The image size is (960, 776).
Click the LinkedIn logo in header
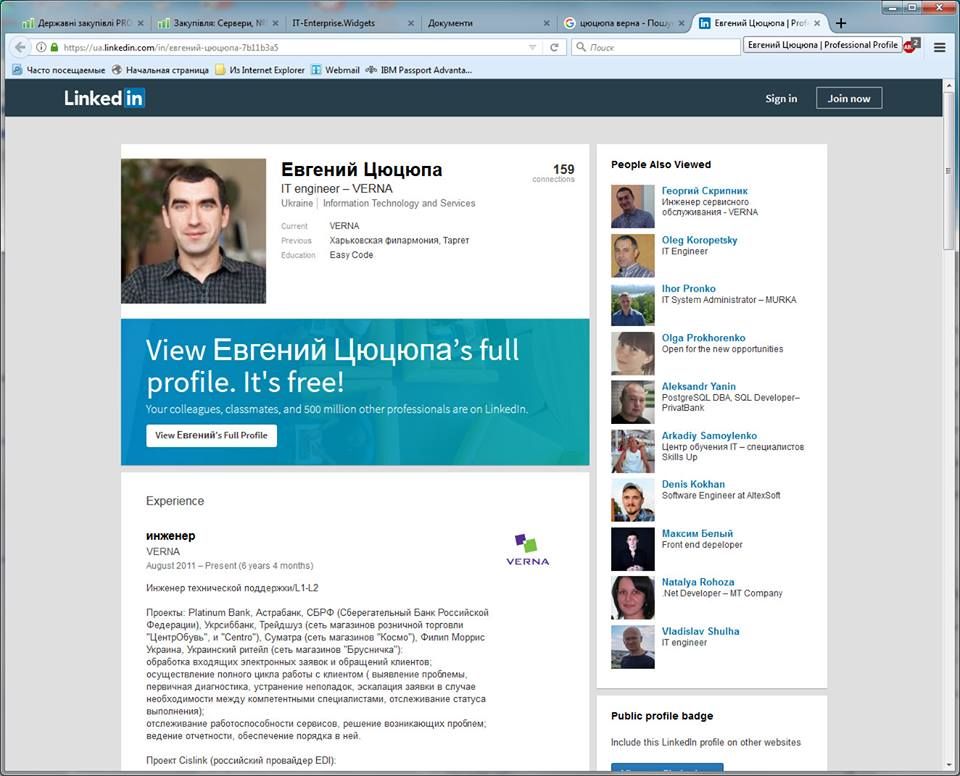[x=105, y=98]
